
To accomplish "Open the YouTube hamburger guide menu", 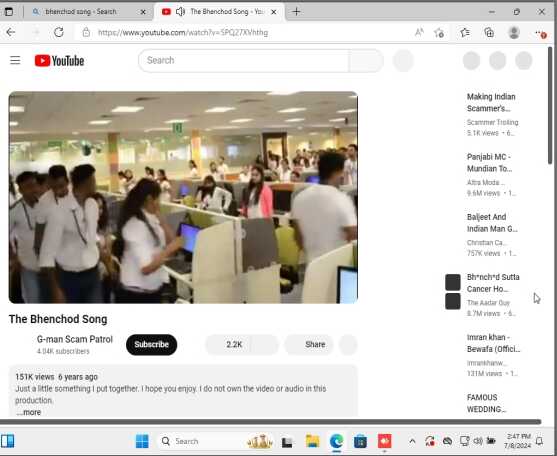I will [15, 60].
